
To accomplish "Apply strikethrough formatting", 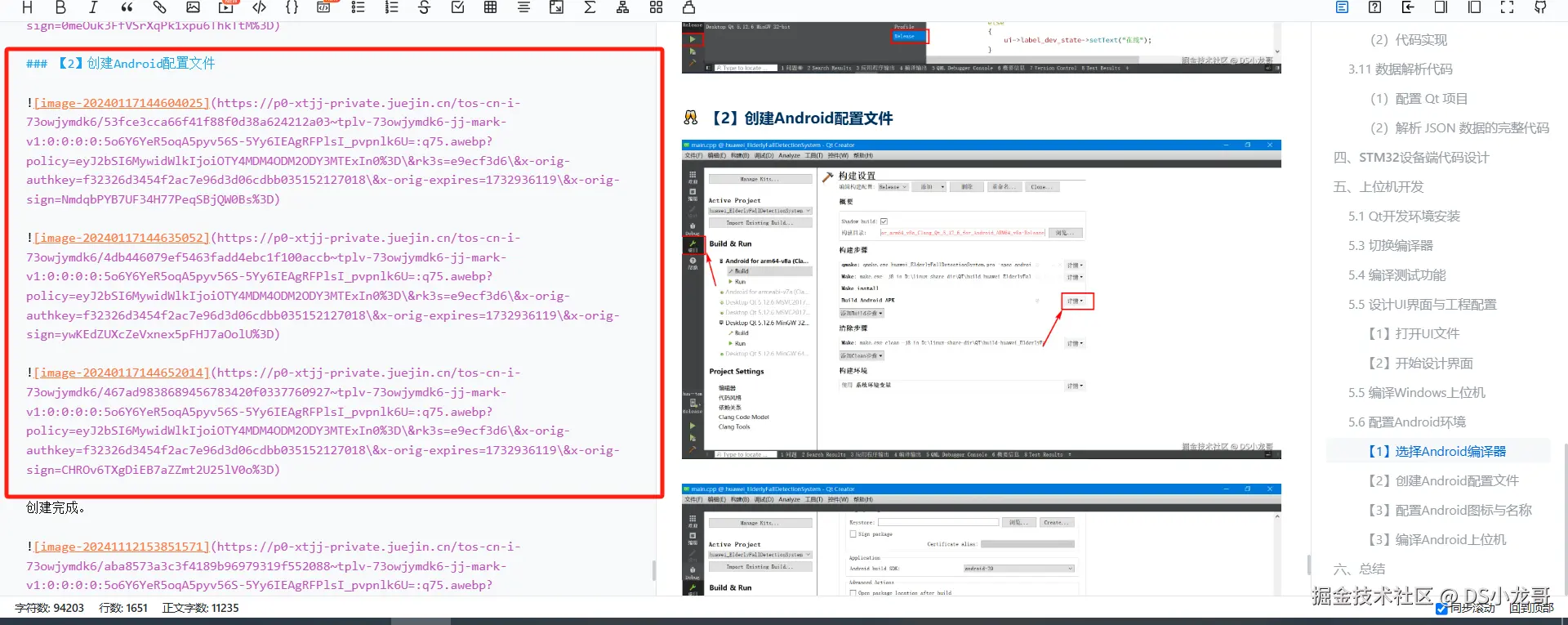I will [x=424, y=7].
